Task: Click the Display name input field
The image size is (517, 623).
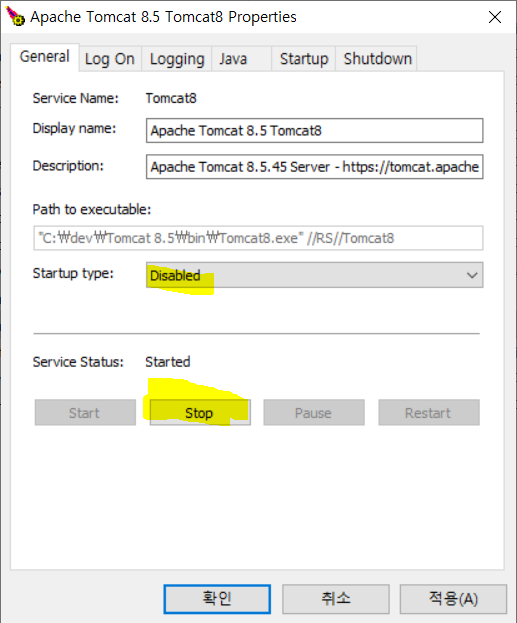Action: pos(314,130)
